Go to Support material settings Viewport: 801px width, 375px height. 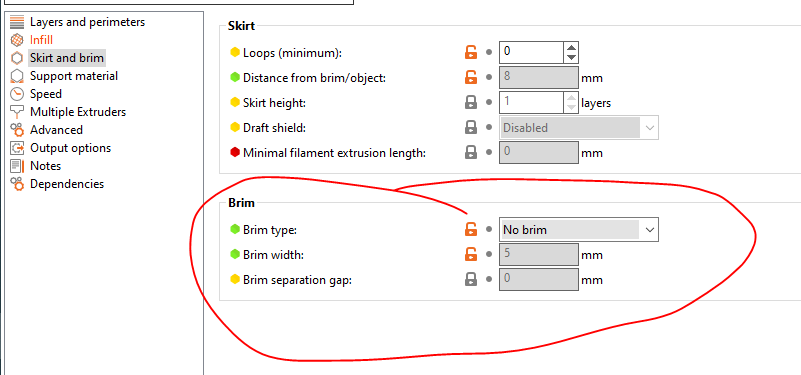[x=74, y=76]
